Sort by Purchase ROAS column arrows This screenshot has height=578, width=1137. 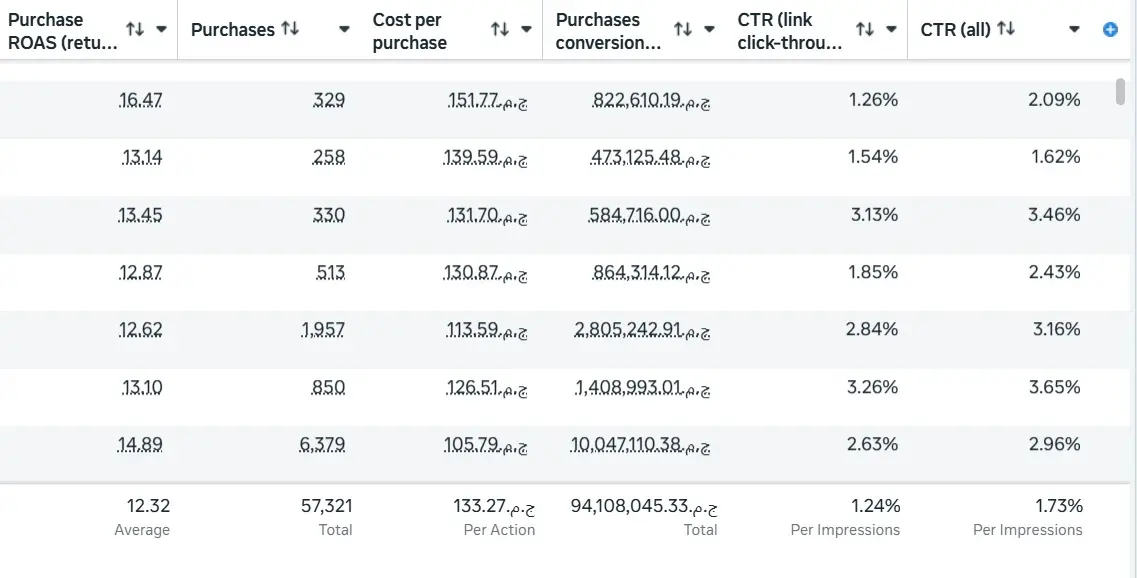pyautogui.click(x=135, y=30)
